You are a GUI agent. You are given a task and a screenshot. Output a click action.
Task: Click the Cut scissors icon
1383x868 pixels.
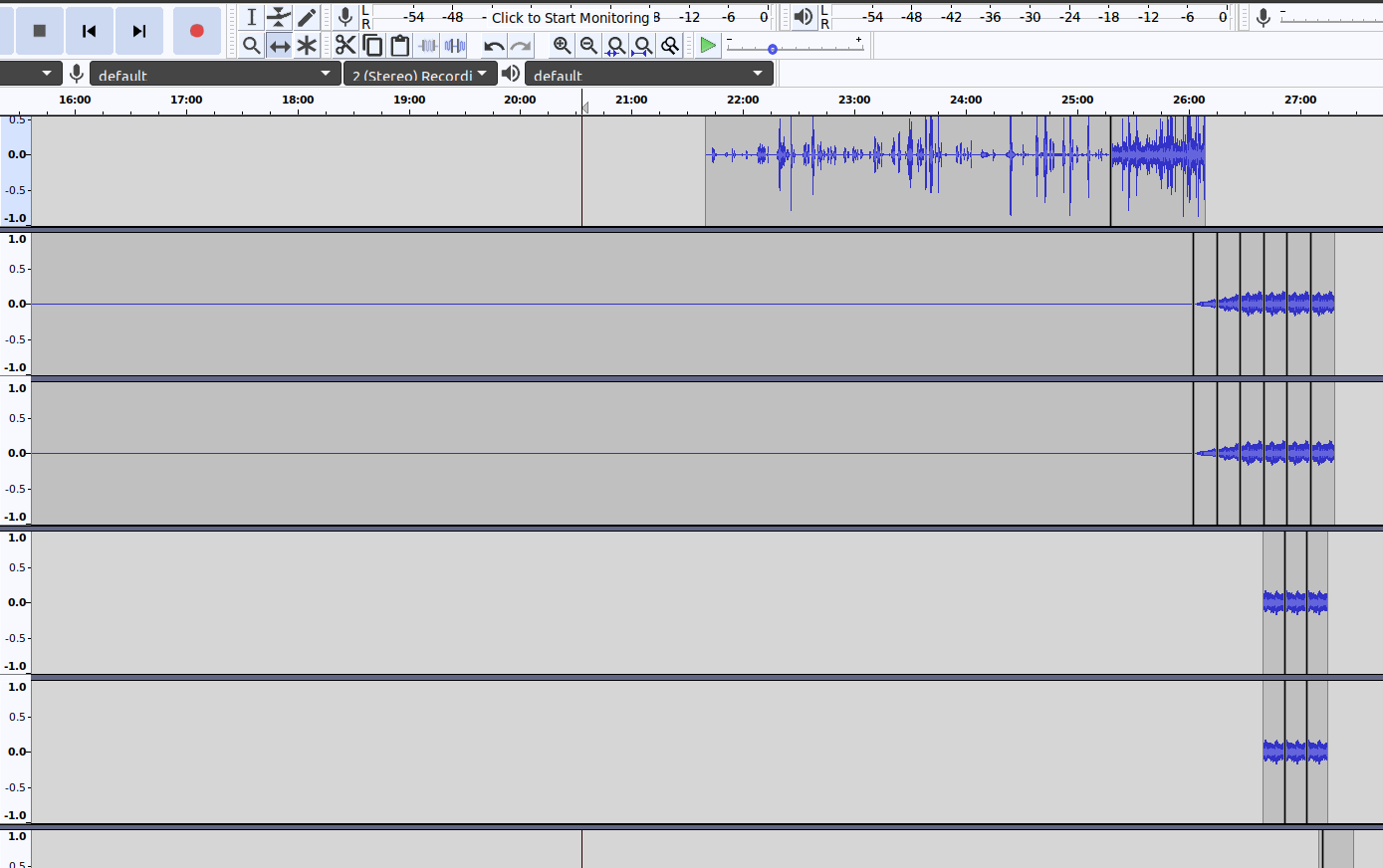346,46
